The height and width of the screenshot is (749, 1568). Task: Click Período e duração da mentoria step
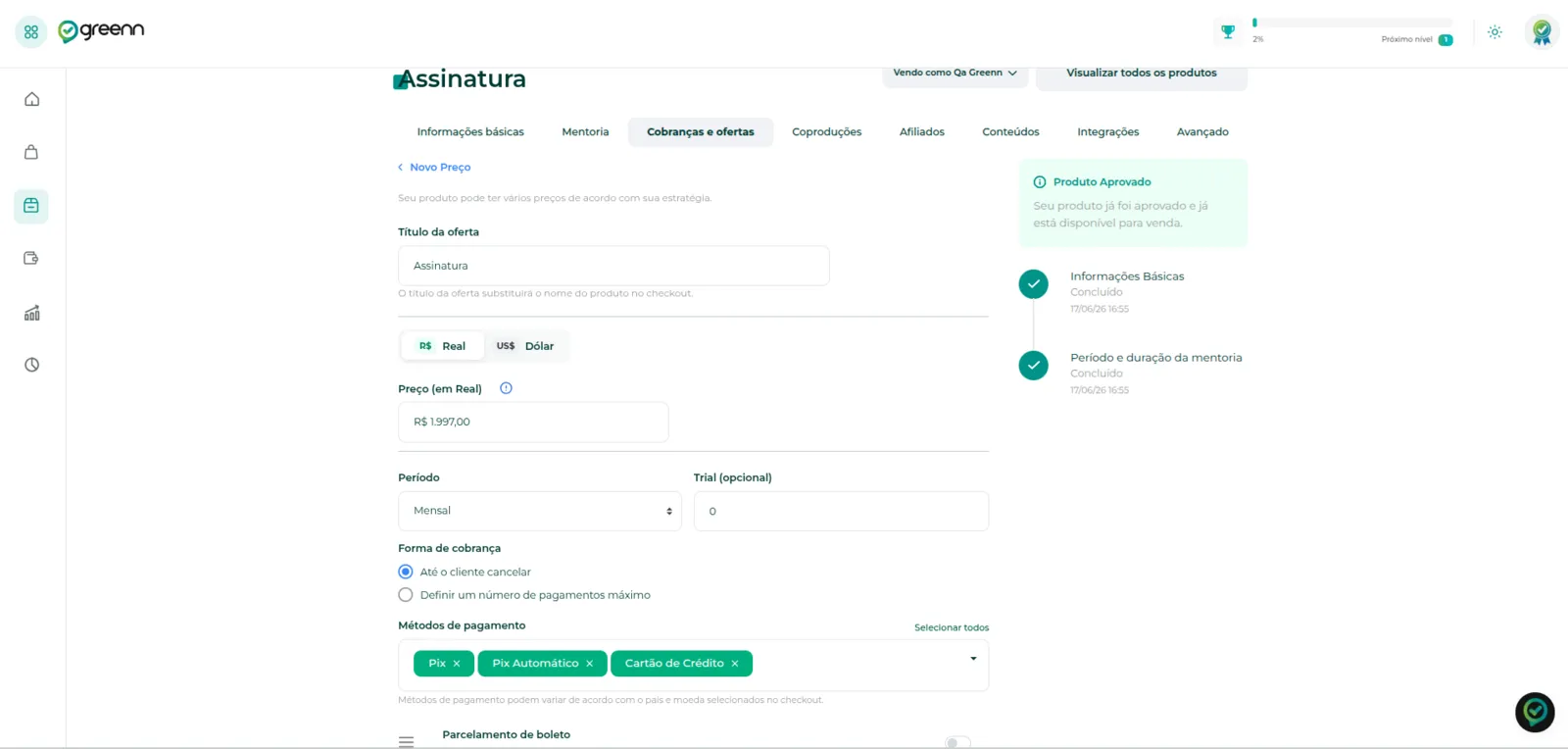click(x=1156, y=358)
